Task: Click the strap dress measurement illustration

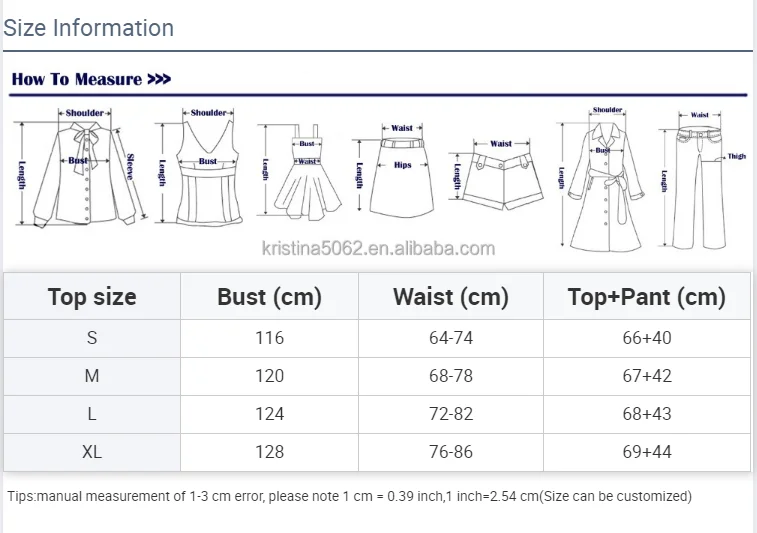Action: (x=300, y=171)
